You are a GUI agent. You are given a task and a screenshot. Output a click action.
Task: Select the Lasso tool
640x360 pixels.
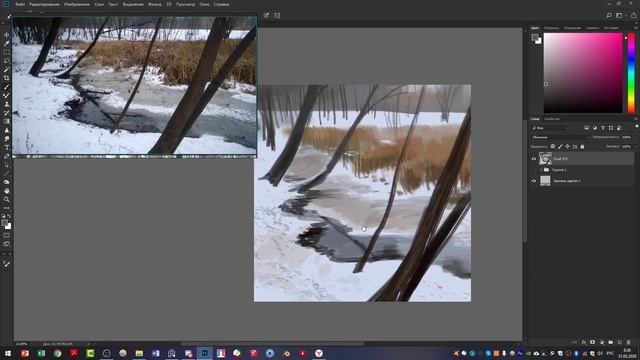7,60
